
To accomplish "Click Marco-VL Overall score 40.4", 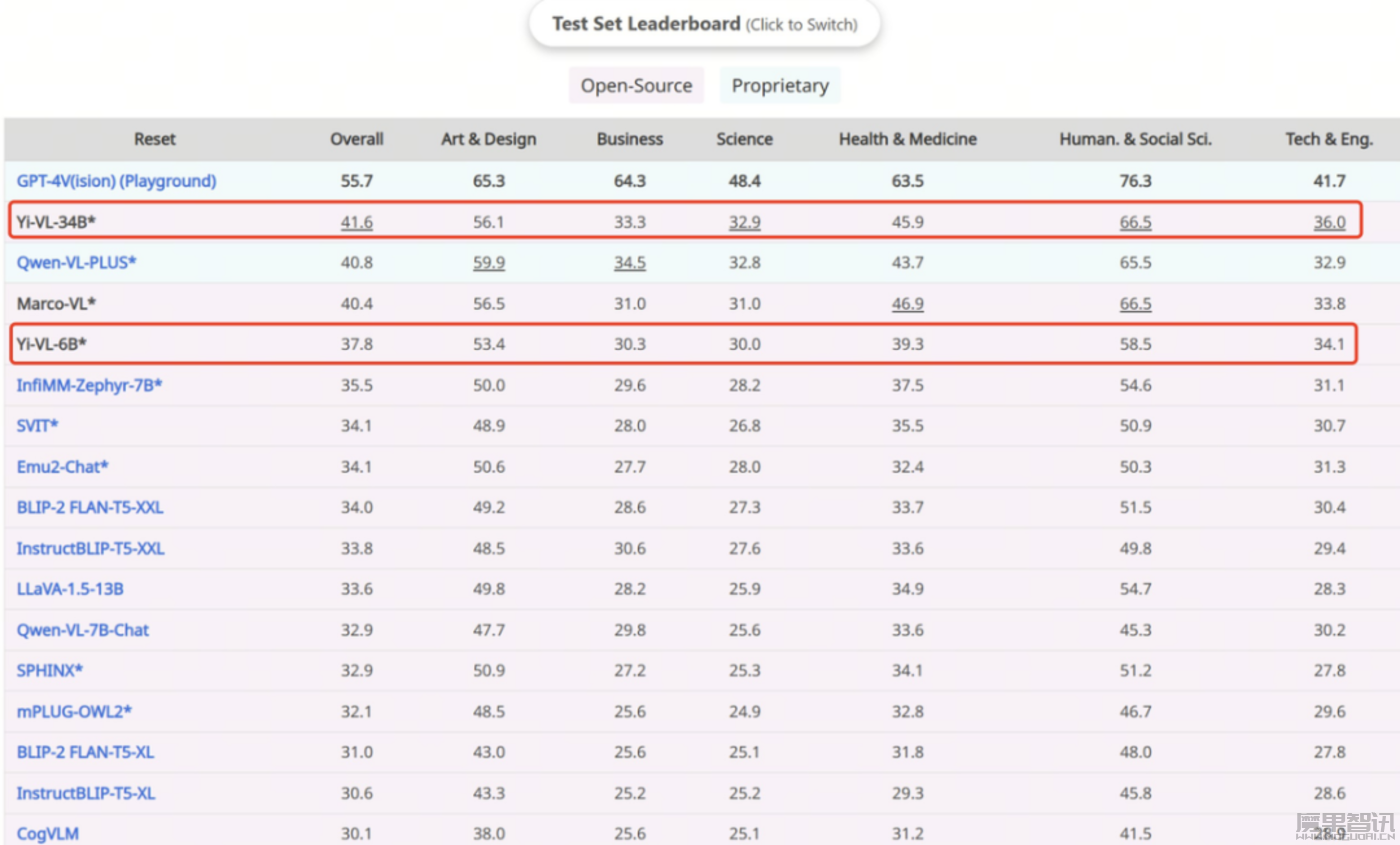I will (357, 304).
